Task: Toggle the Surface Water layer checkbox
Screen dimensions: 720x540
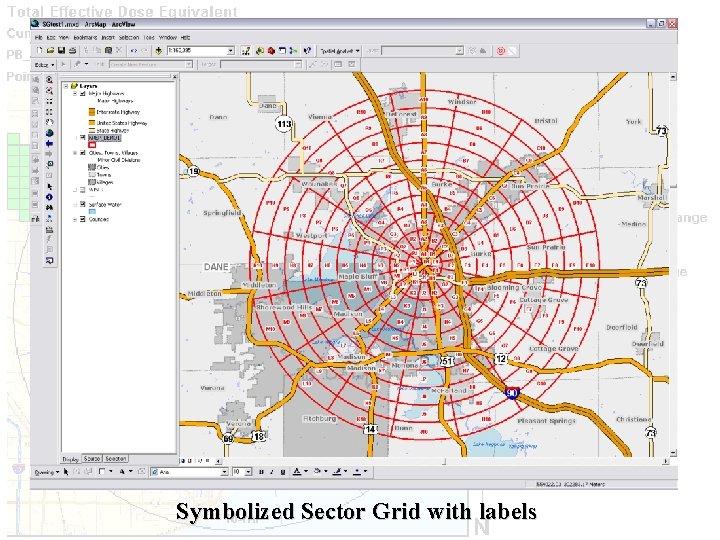Action: pos(83,204)
